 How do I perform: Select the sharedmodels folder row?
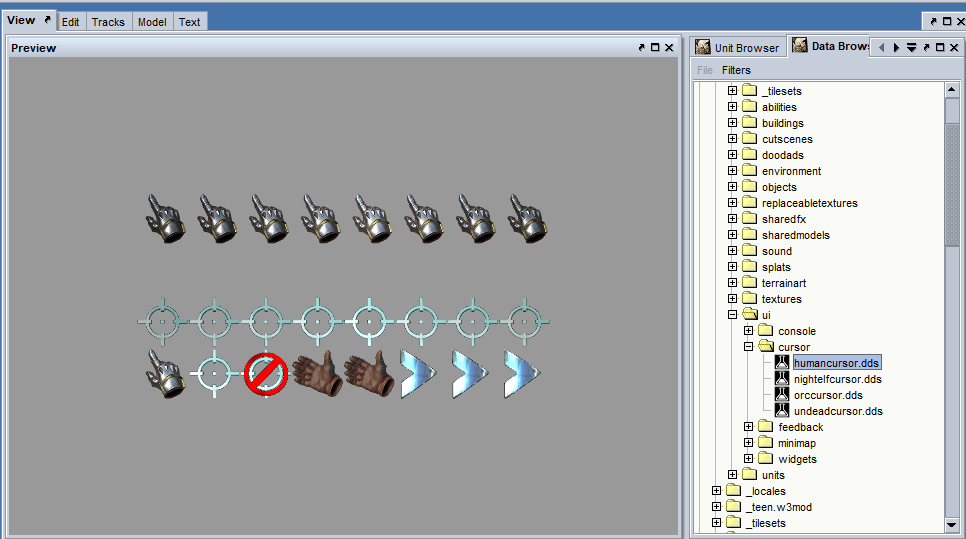click(786, 235)
